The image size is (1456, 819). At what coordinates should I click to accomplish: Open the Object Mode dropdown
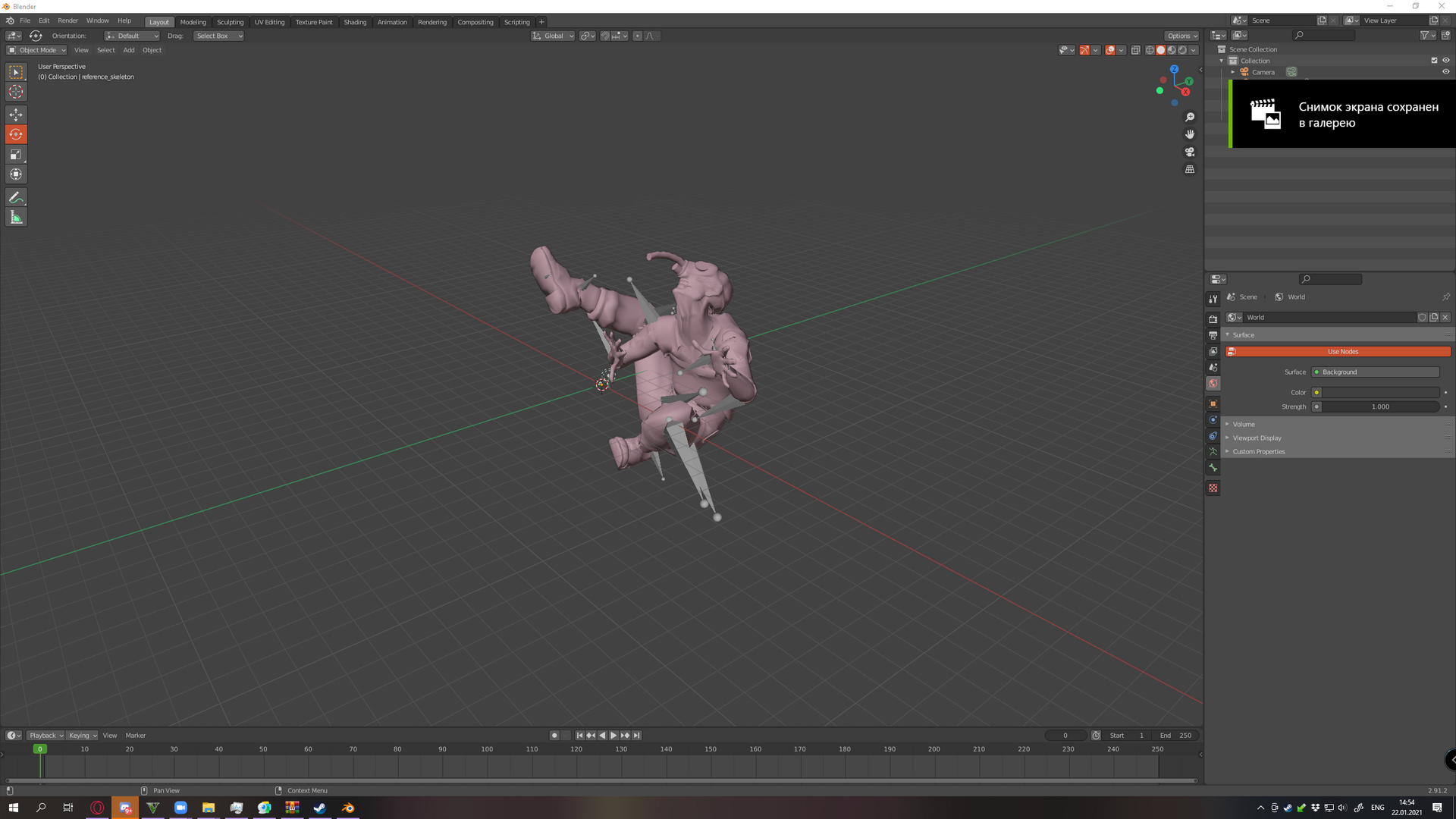[36, 50]
